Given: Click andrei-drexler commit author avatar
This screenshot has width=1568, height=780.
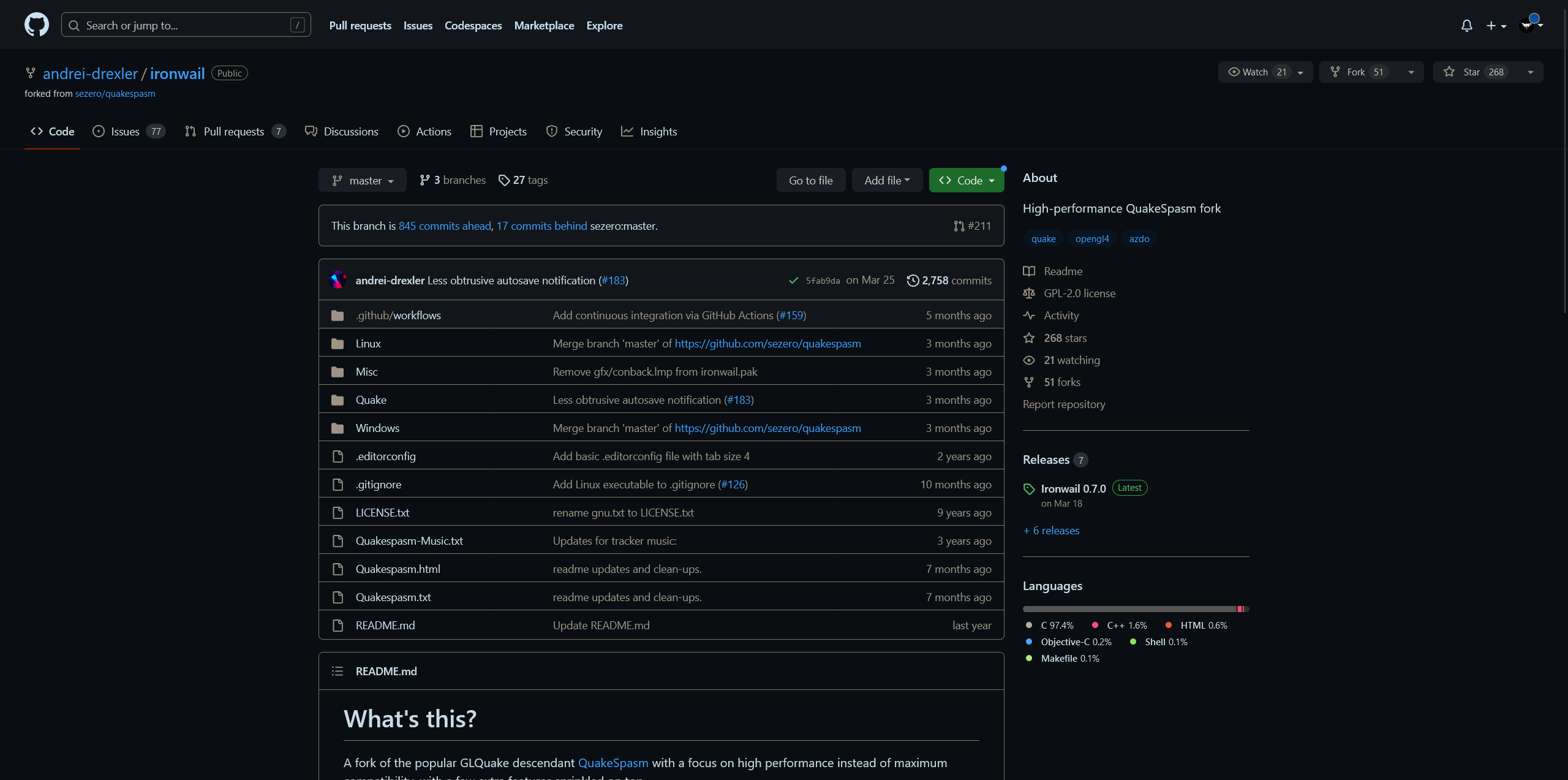Looking at the screenshot, I should pyautogui.click(x=338, y=280).
